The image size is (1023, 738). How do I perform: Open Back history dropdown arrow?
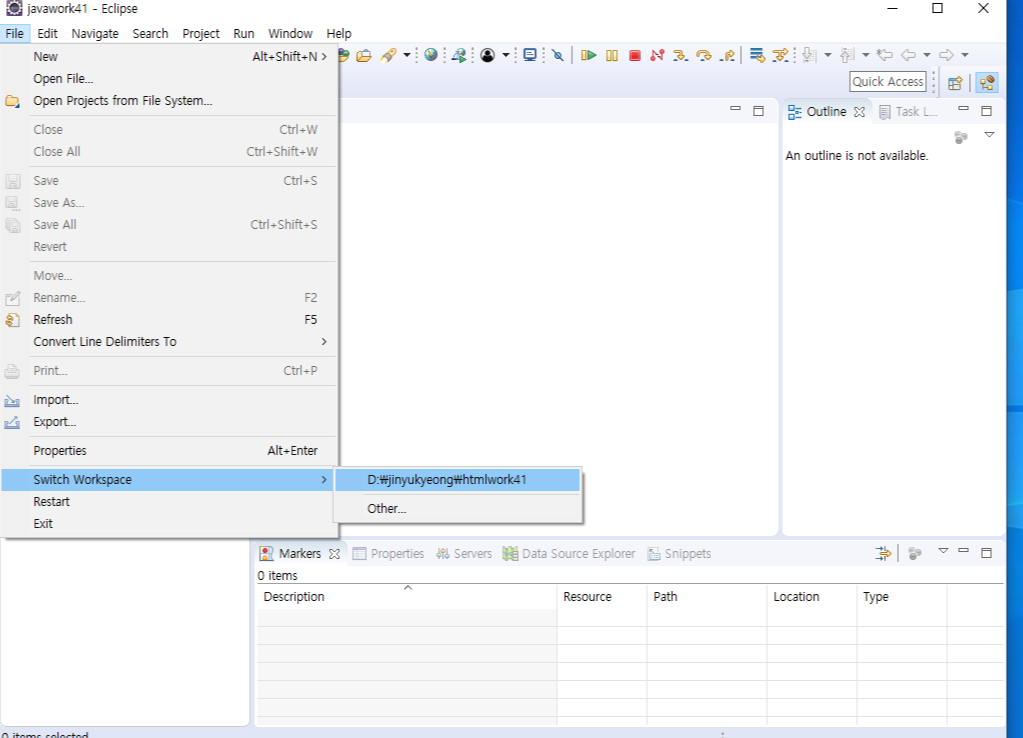pos(926,55)
